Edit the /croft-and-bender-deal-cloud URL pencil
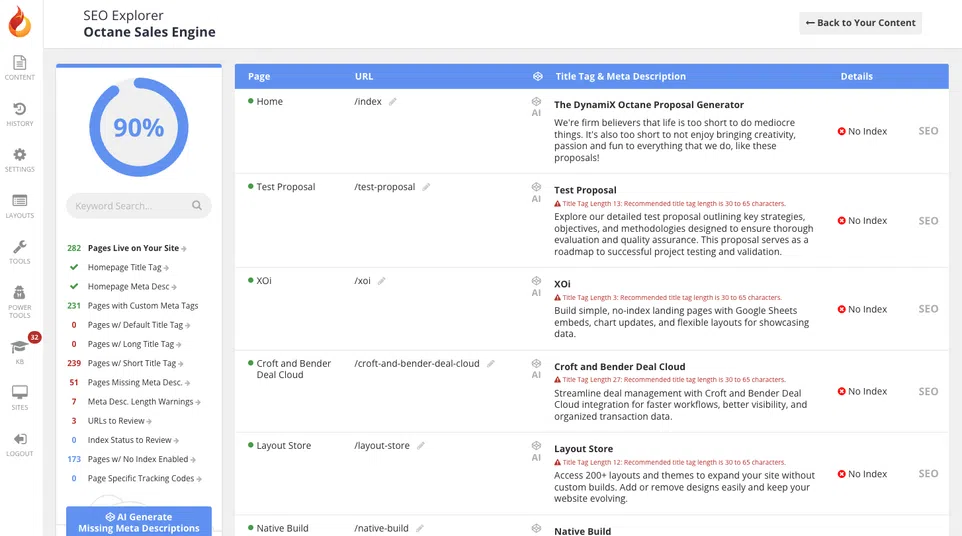 tap(491, 364)
